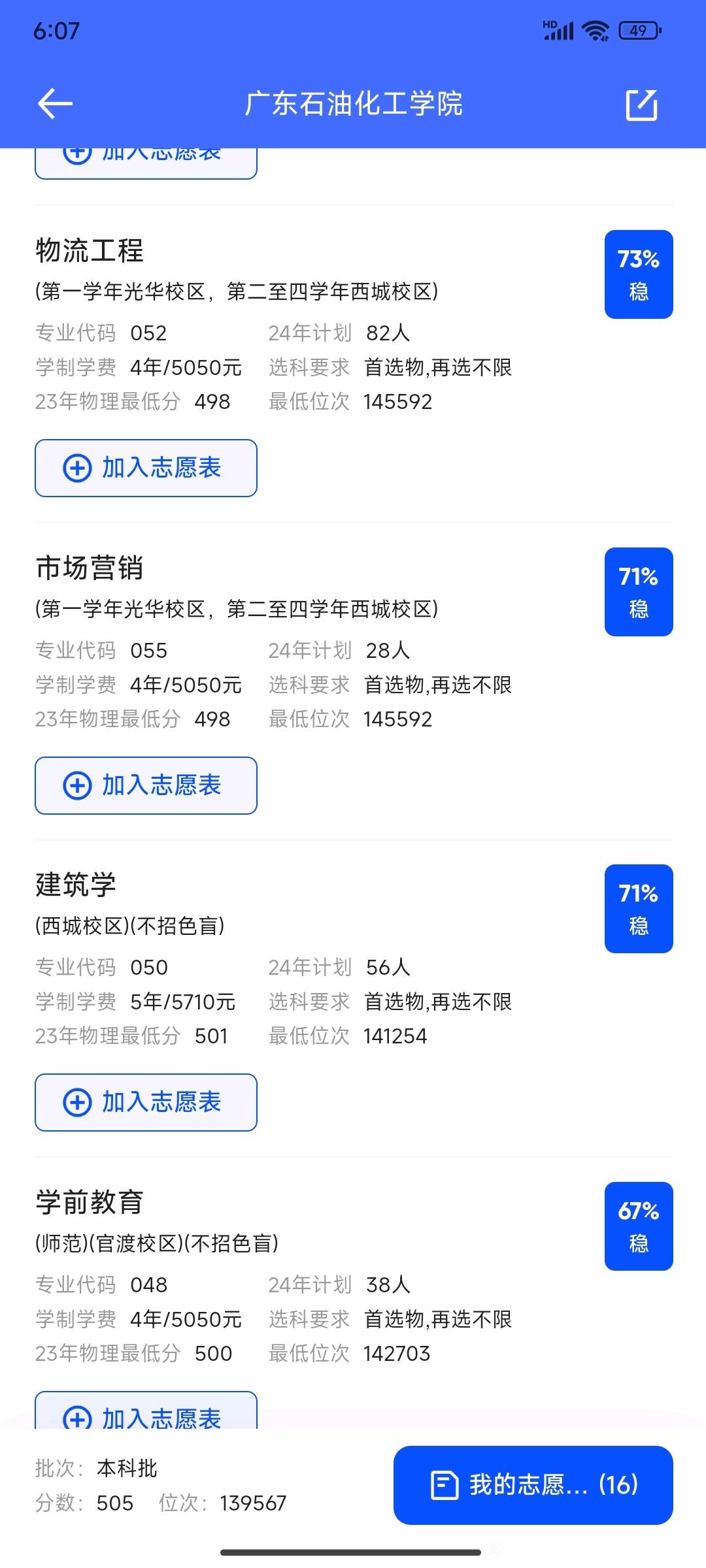Tap the Wi-Fi status icon
The width and height of the screenshot is (706, 1568).
click(x=595, y=31)
